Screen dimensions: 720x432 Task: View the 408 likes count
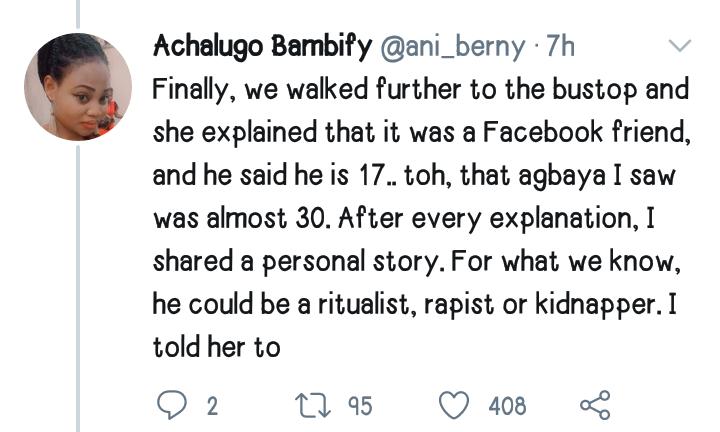click(x=507, y=406)
